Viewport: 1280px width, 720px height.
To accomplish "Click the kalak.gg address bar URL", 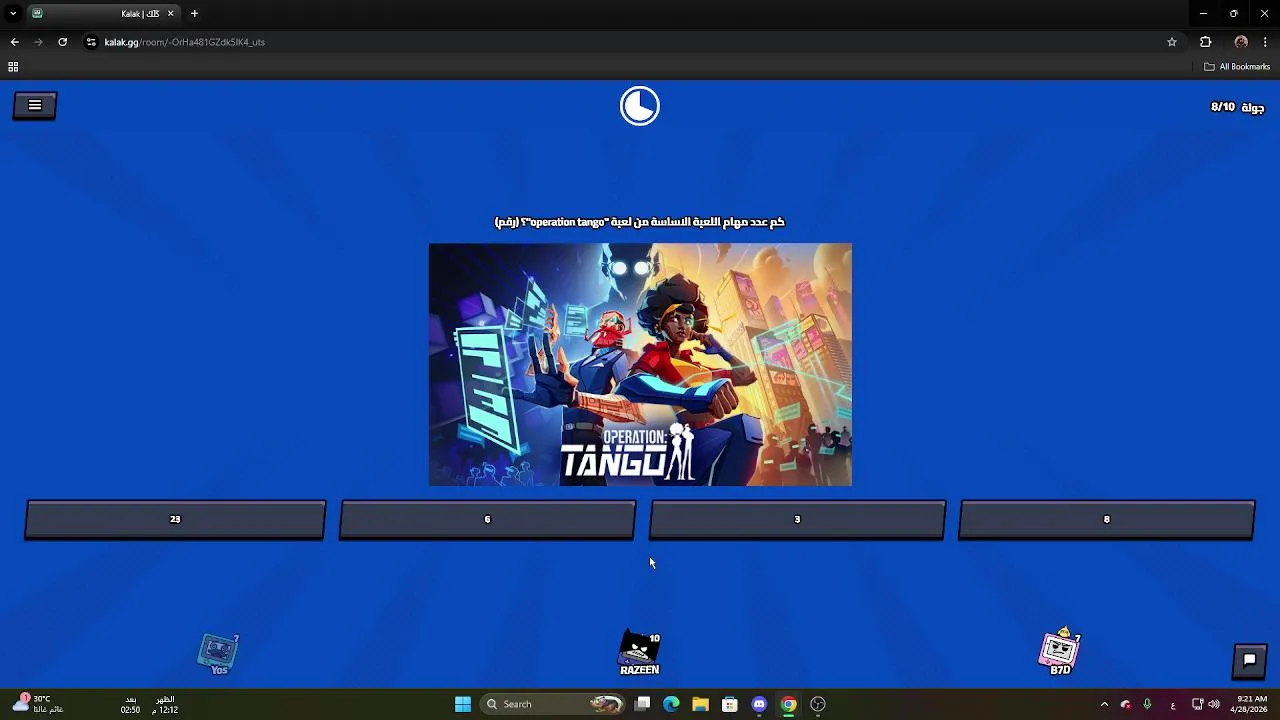I will point(185,42).
